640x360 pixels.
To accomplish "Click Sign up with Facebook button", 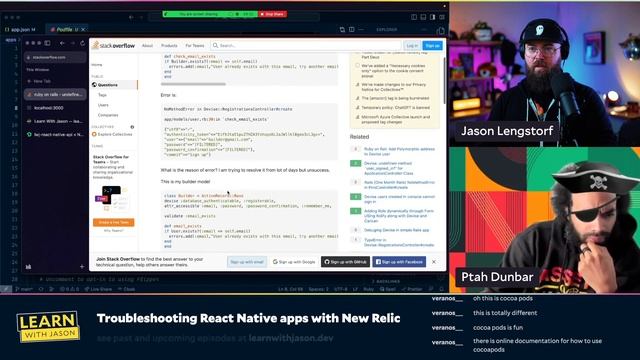I will (399, 262).
